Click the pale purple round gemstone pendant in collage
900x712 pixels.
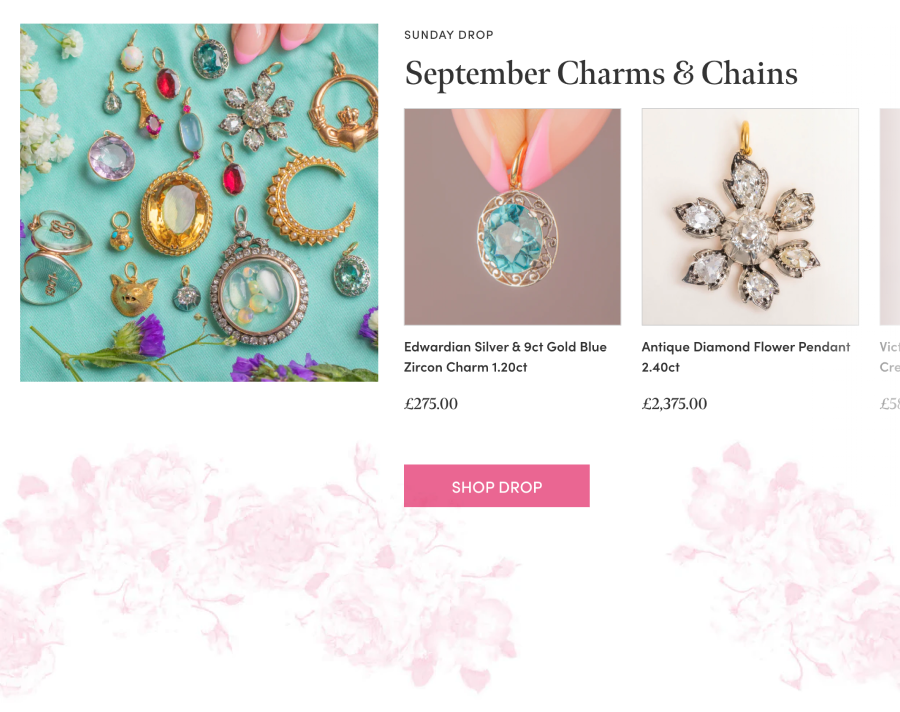pos(112,157)
